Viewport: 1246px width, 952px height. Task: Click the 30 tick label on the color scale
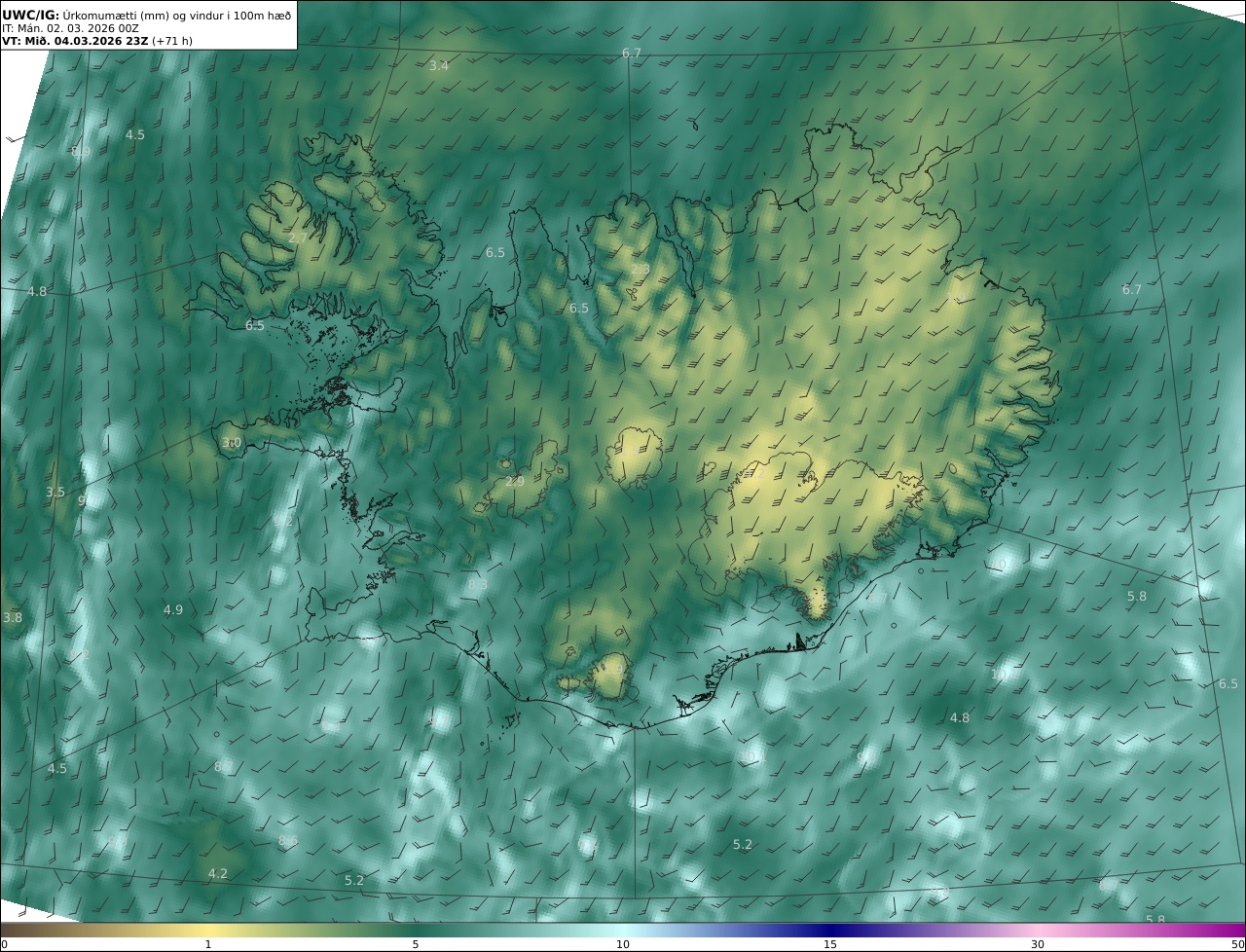tap(1038, 944)
